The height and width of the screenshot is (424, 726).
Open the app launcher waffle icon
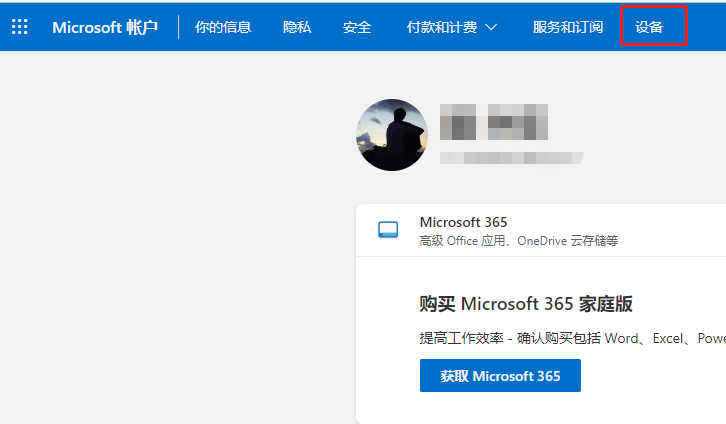coord(19,26)
